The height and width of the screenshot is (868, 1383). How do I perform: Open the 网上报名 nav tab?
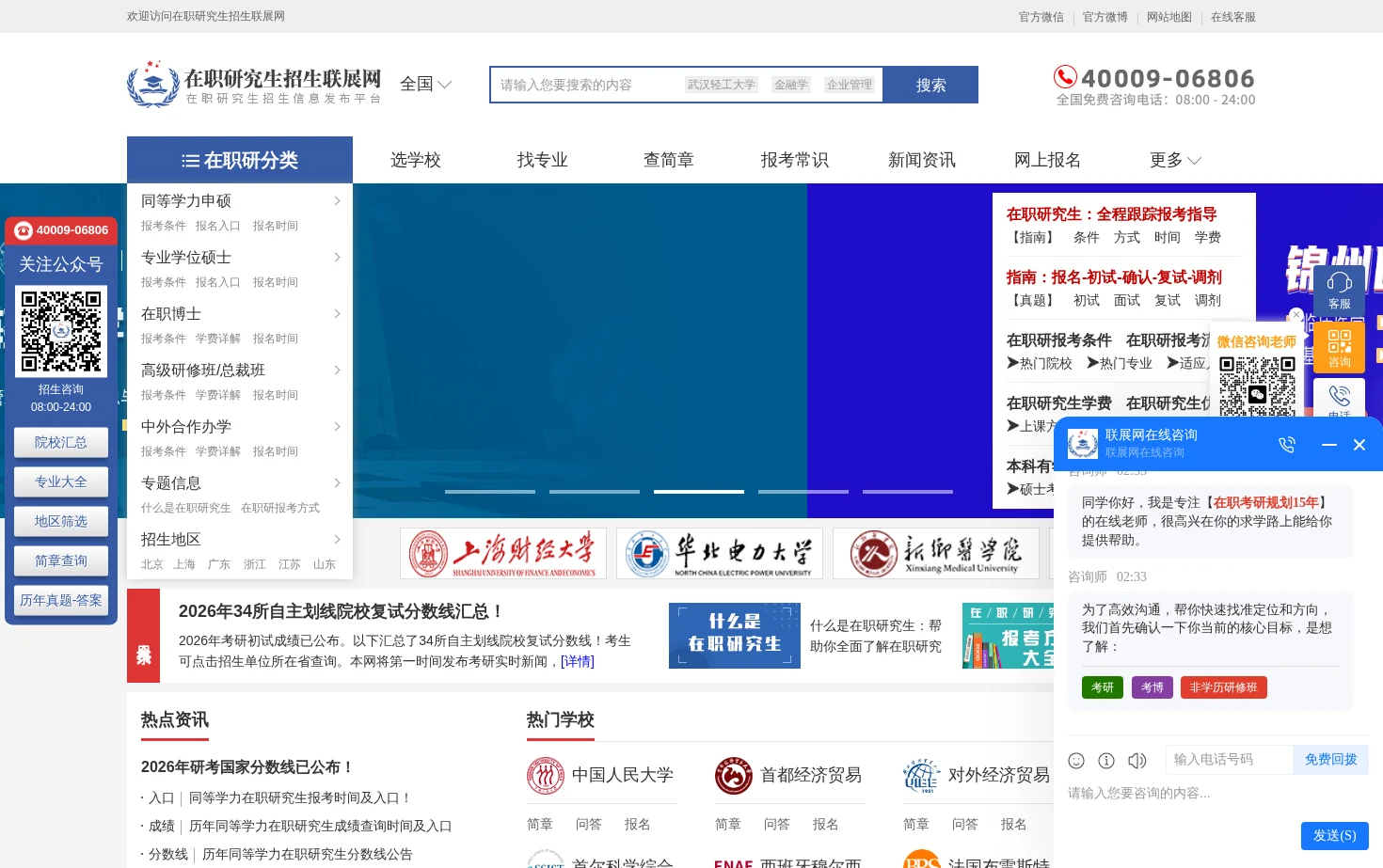tap(1048, 160)
